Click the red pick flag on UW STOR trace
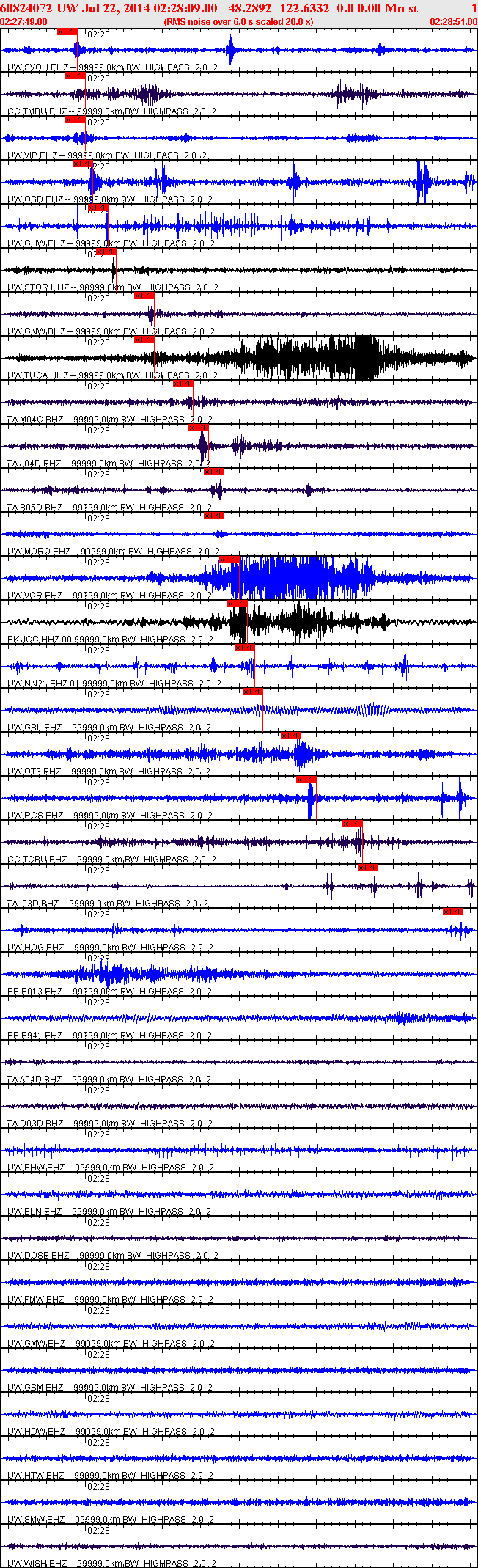Screen dimensions: 478x1568 (x=106, y=252)
